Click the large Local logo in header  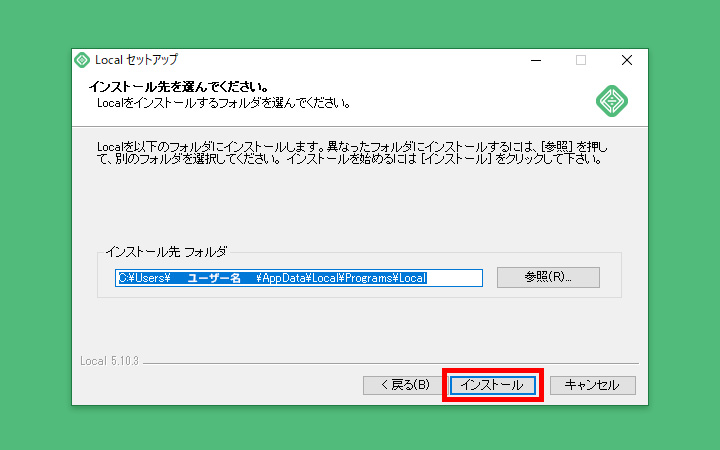(x=612, y=101)
